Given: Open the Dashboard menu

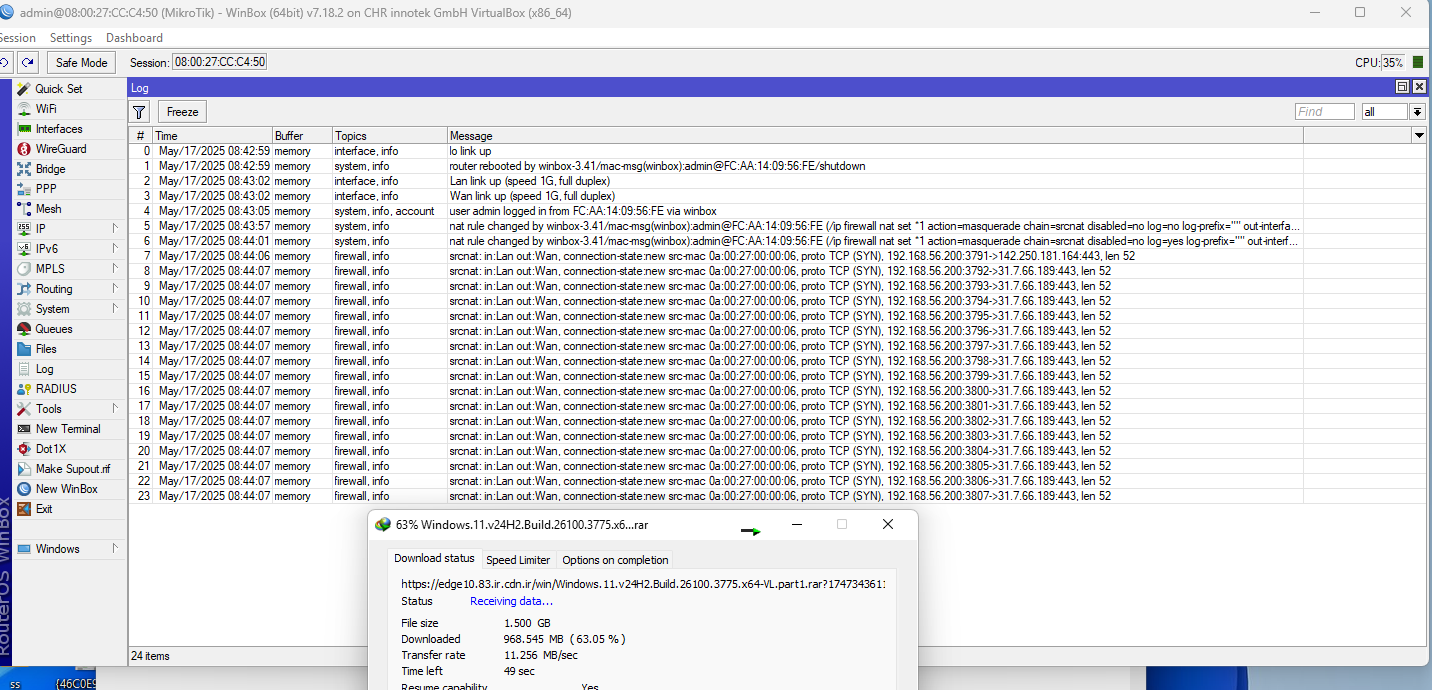Looking at the screenshot, I should (x=134, y=38).
